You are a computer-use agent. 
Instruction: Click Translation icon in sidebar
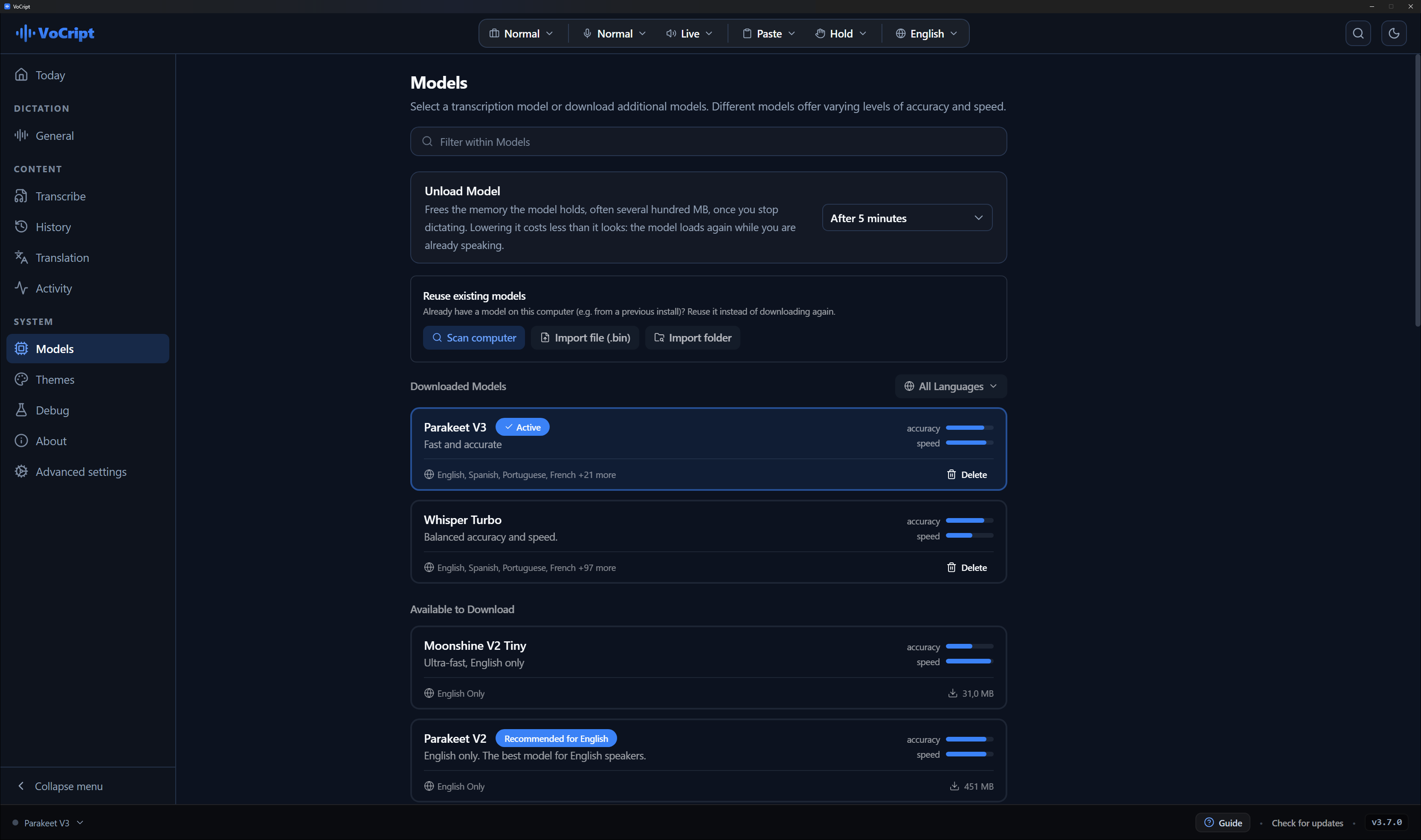(x=21, y=257)
